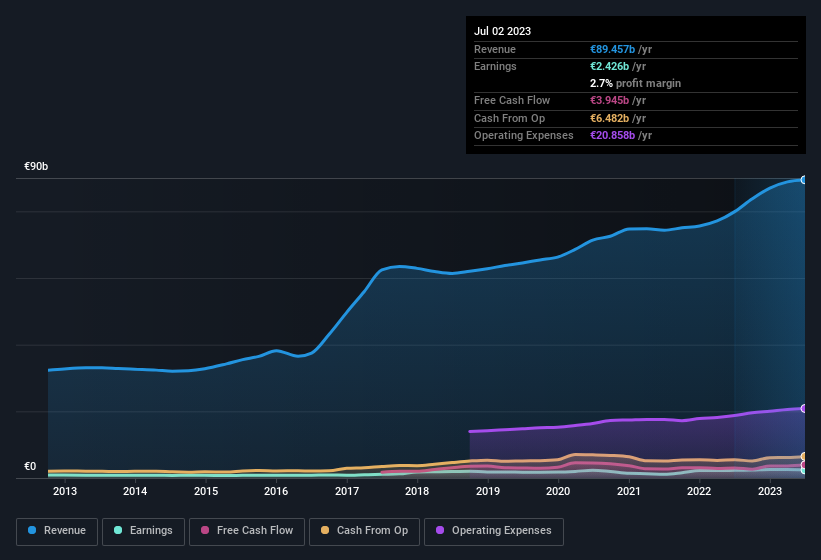This screenshot has width=821, height=560.
Task: Click the Revenue label in the tooltip
Action: [x=495, y=49]
